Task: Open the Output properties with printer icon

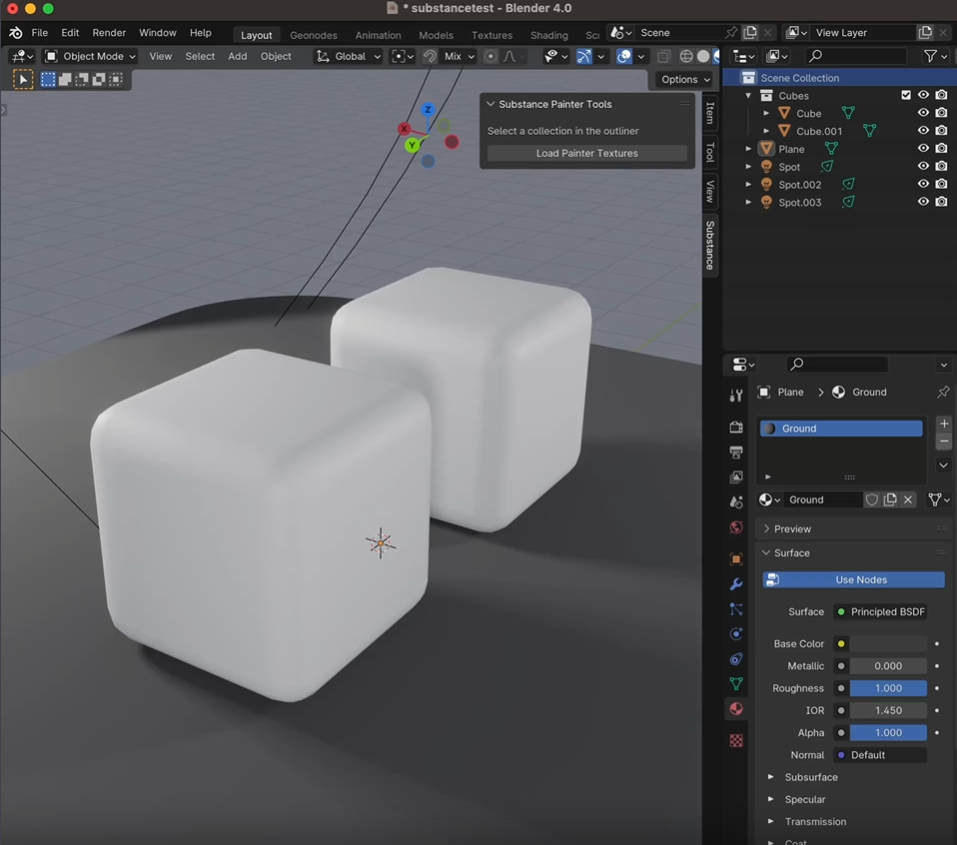Action: (x=736, y=454)
